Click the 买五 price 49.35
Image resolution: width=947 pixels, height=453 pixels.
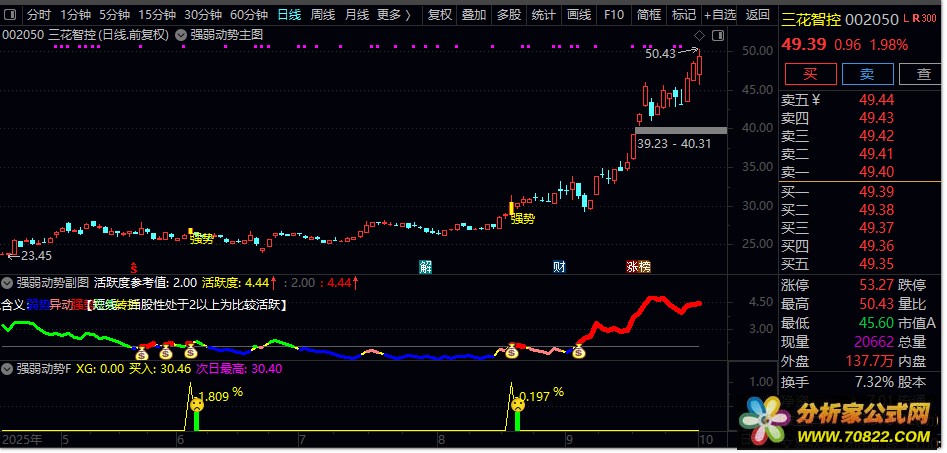pyautogui.click(x=876, y=264)
